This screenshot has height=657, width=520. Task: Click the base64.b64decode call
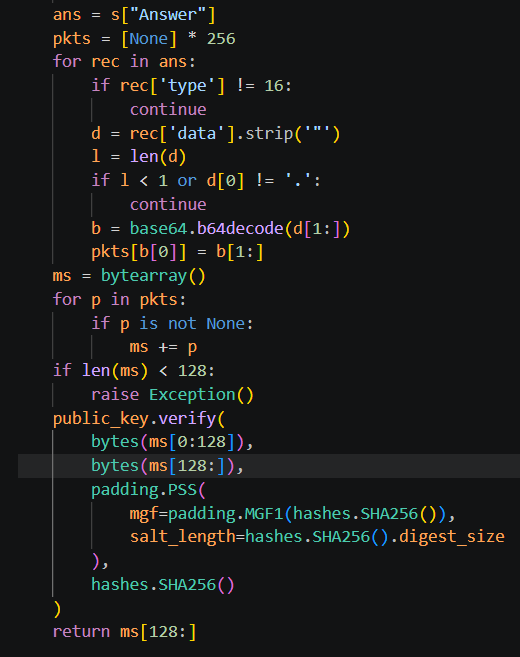[x=240, y=229]
